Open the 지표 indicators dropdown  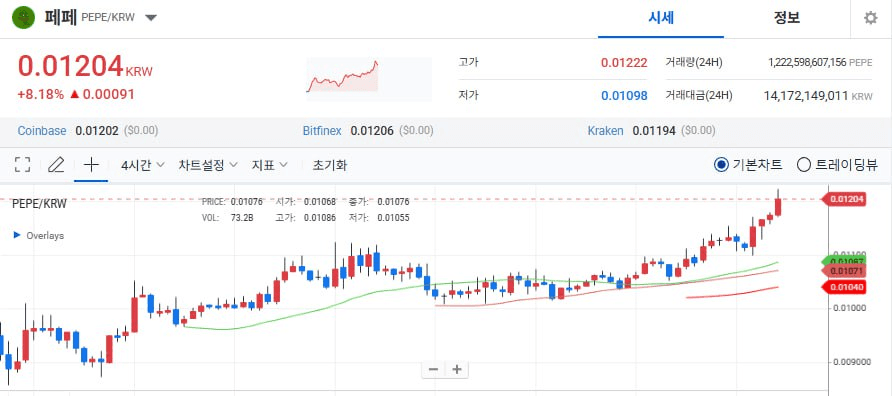[270, 165]
